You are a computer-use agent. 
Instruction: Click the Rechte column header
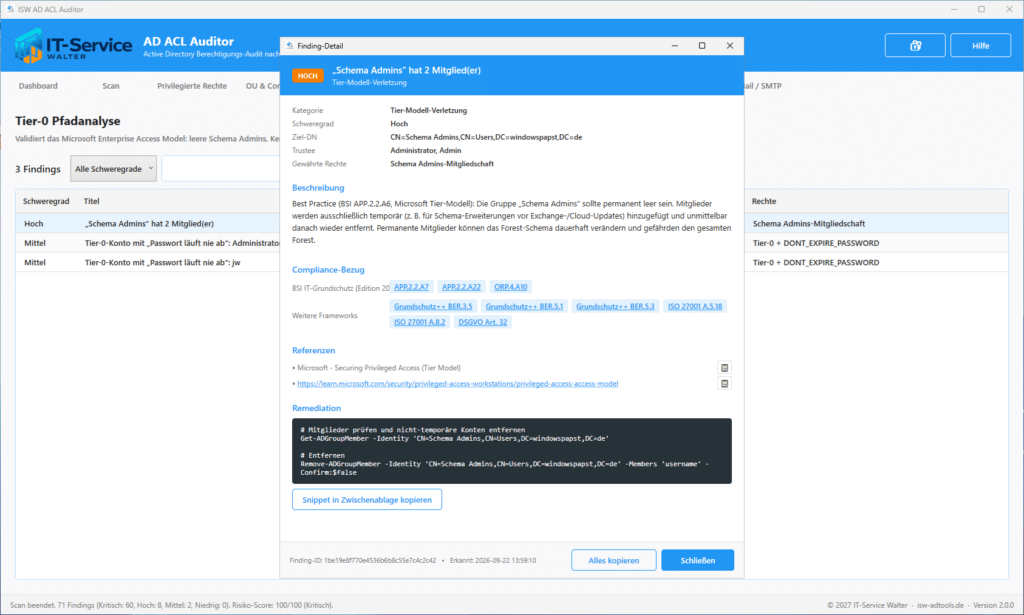tap(764, 201)
